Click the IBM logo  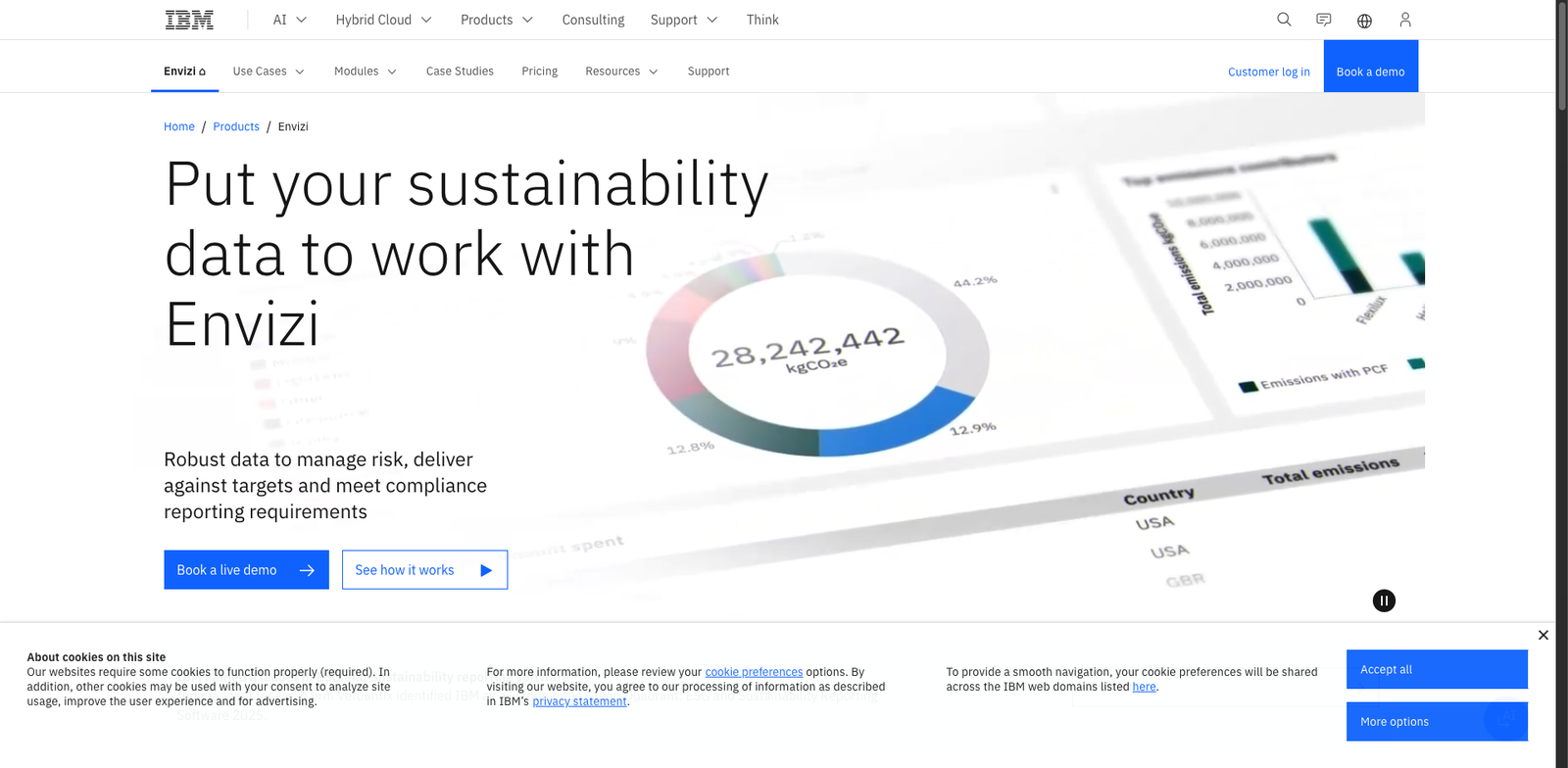coord(189,20)
